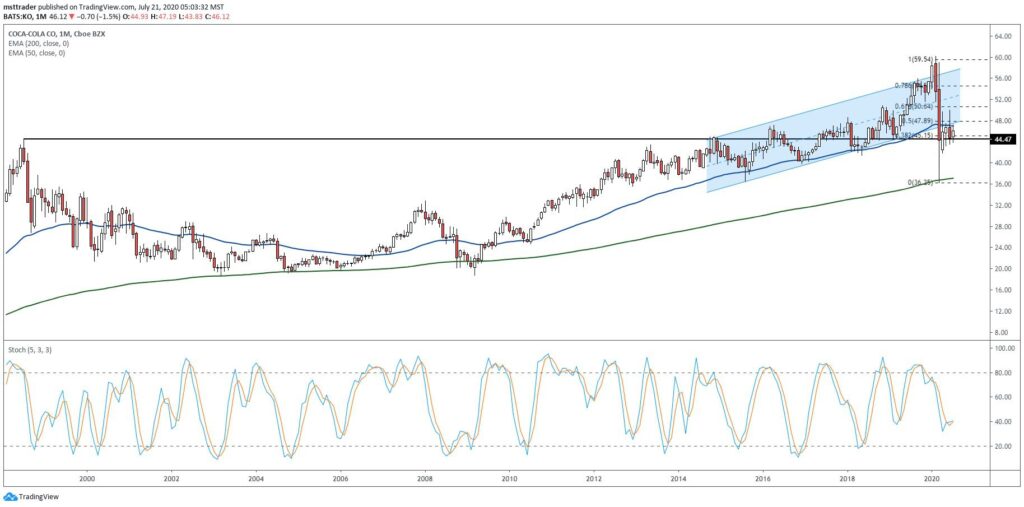
Task: Click 100.00 on the Stochastic axis
Action: pos(1003,350)
